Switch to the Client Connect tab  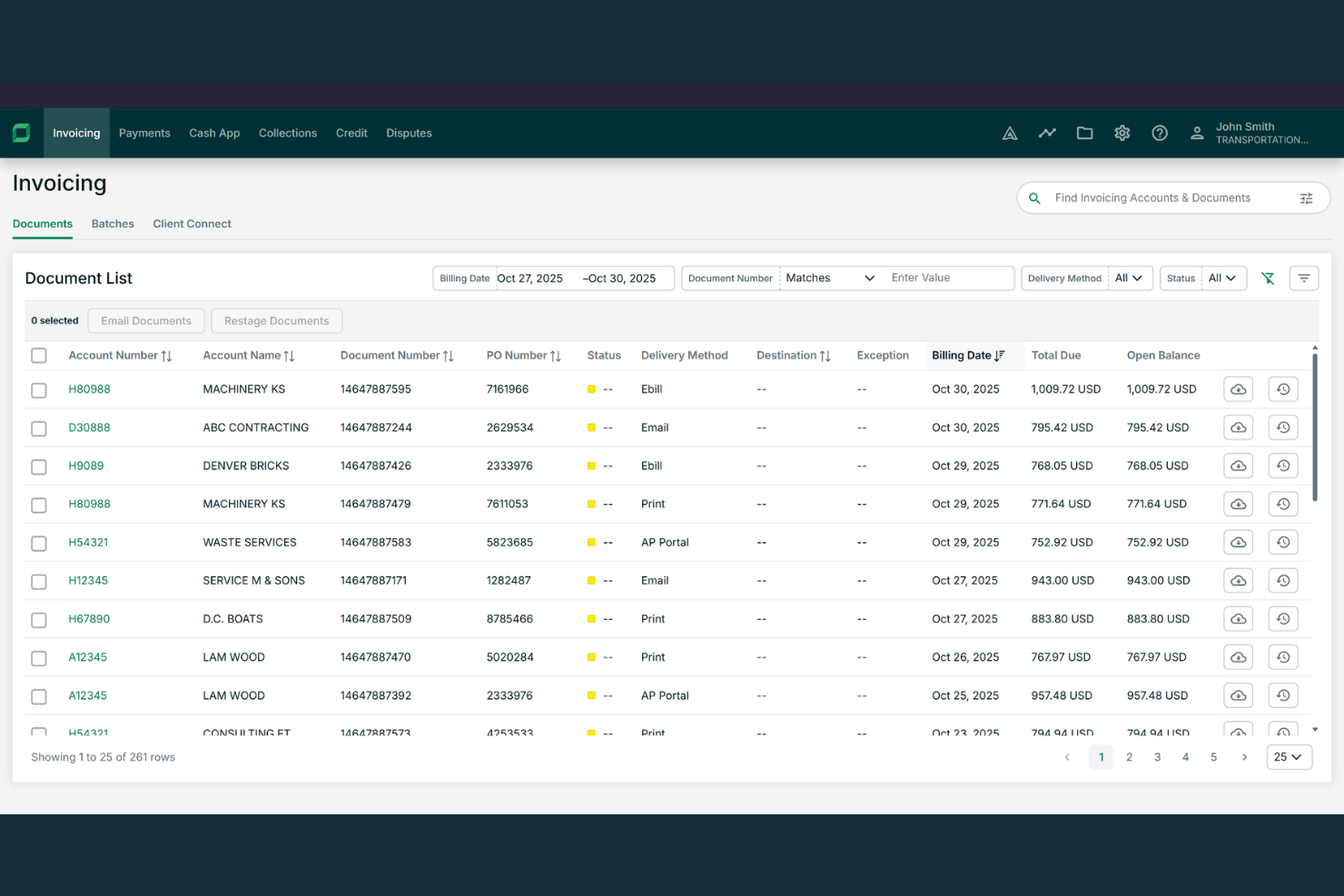192,224
